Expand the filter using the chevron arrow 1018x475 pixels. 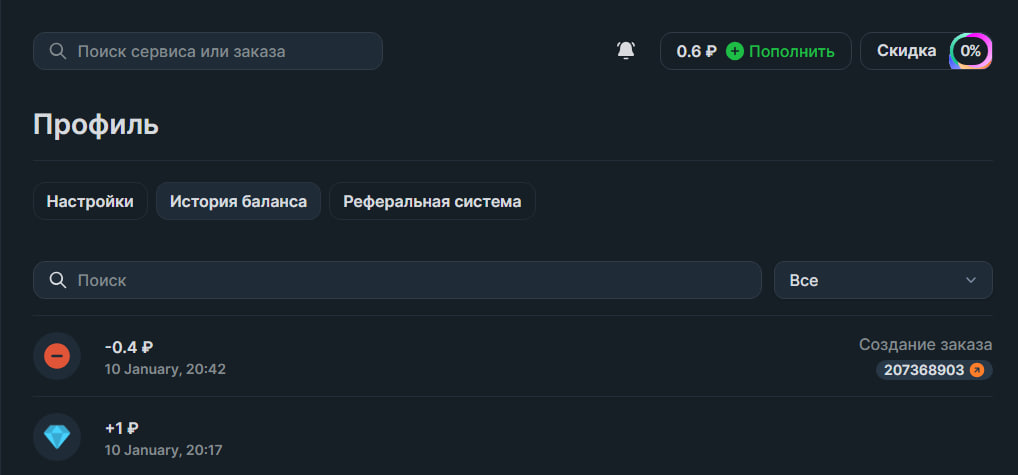pos(970,280)
